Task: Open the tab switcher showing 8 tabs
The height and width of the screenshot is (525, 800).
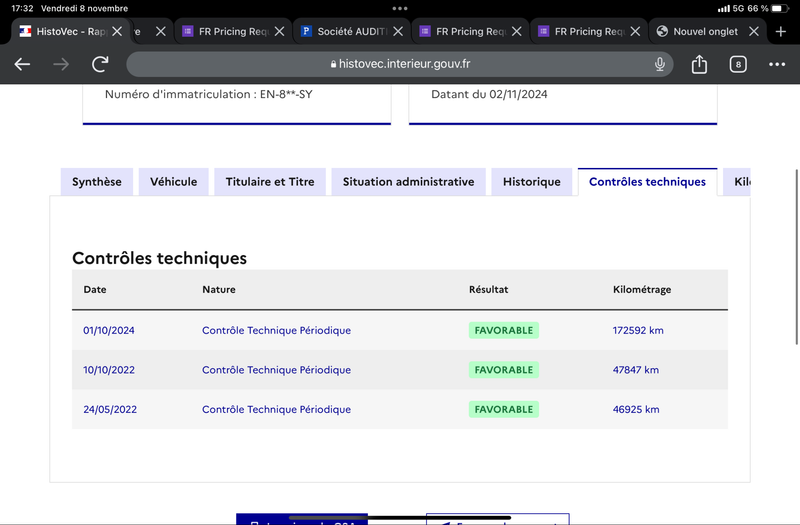Action: [x=738, y=64]
